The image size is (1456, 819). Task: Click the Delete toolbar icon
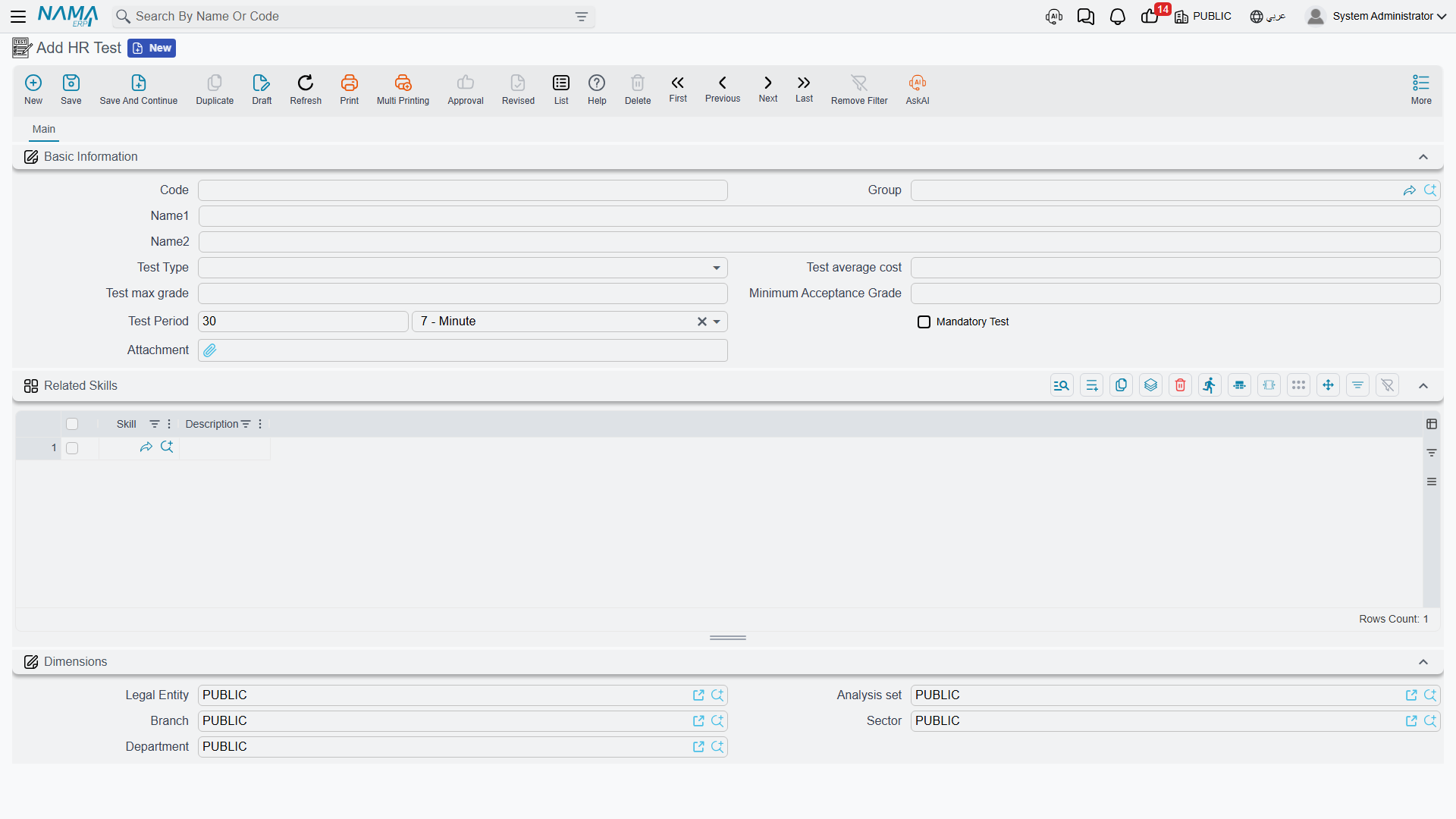(x=638, y=89)
